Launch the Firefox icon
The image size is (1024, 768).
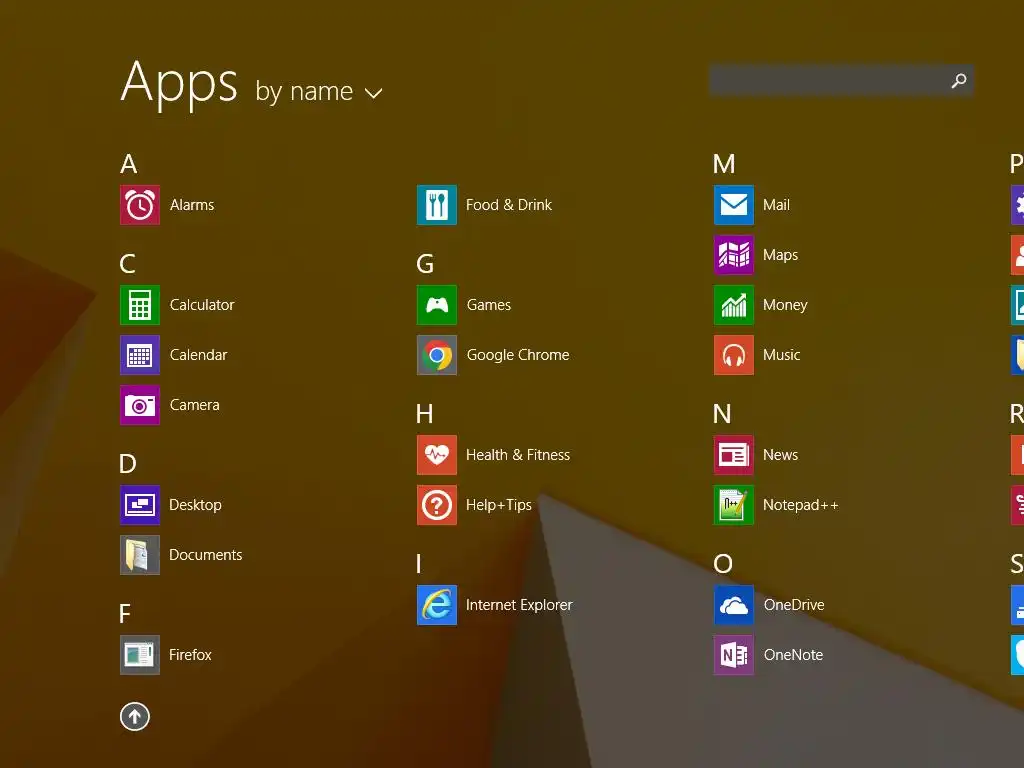pyautogui.click(x=140, y=655)
